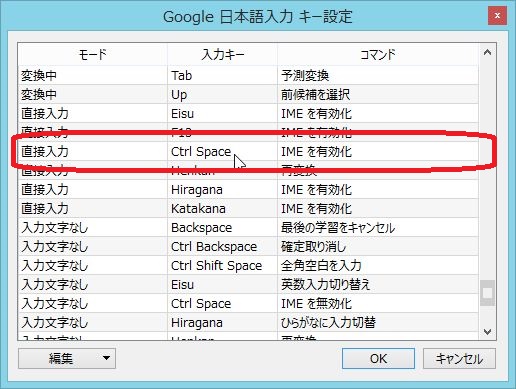Select 入力文字なし mode in Ctrl Backspace row
Image resolution: width=516 pixels, height=389 pixels.
[93, 247]
